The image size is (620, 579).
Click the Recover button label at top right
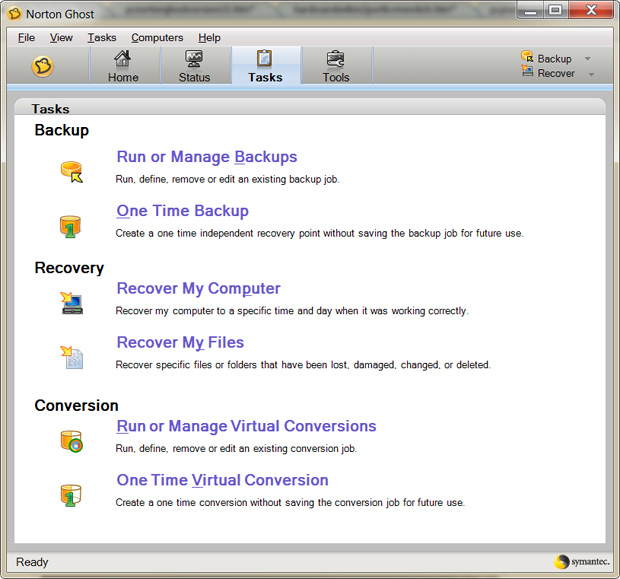[x=556, y=73]
